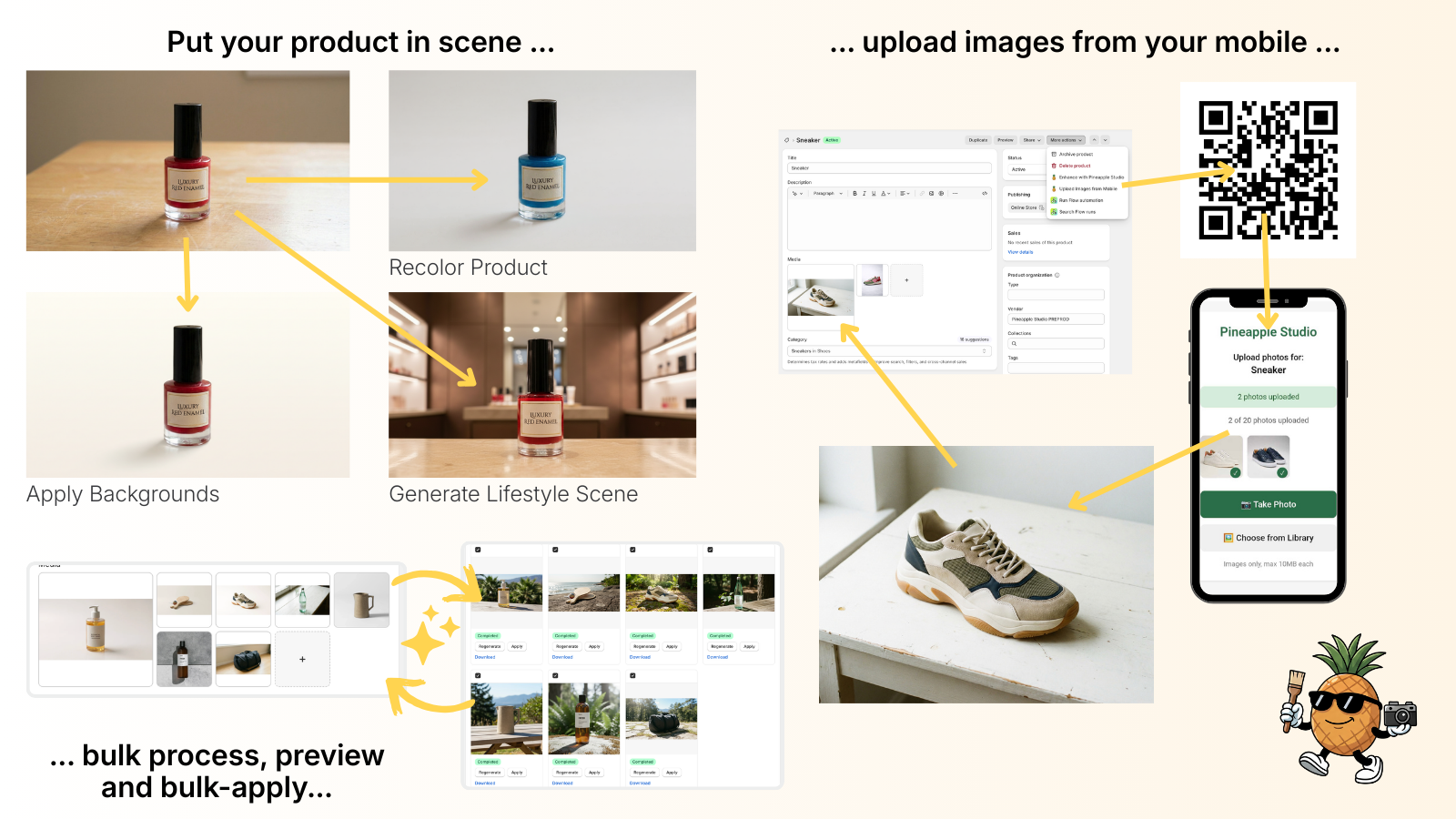
Task: Open the Paragraph style dropdown
Action: point(827,194)
